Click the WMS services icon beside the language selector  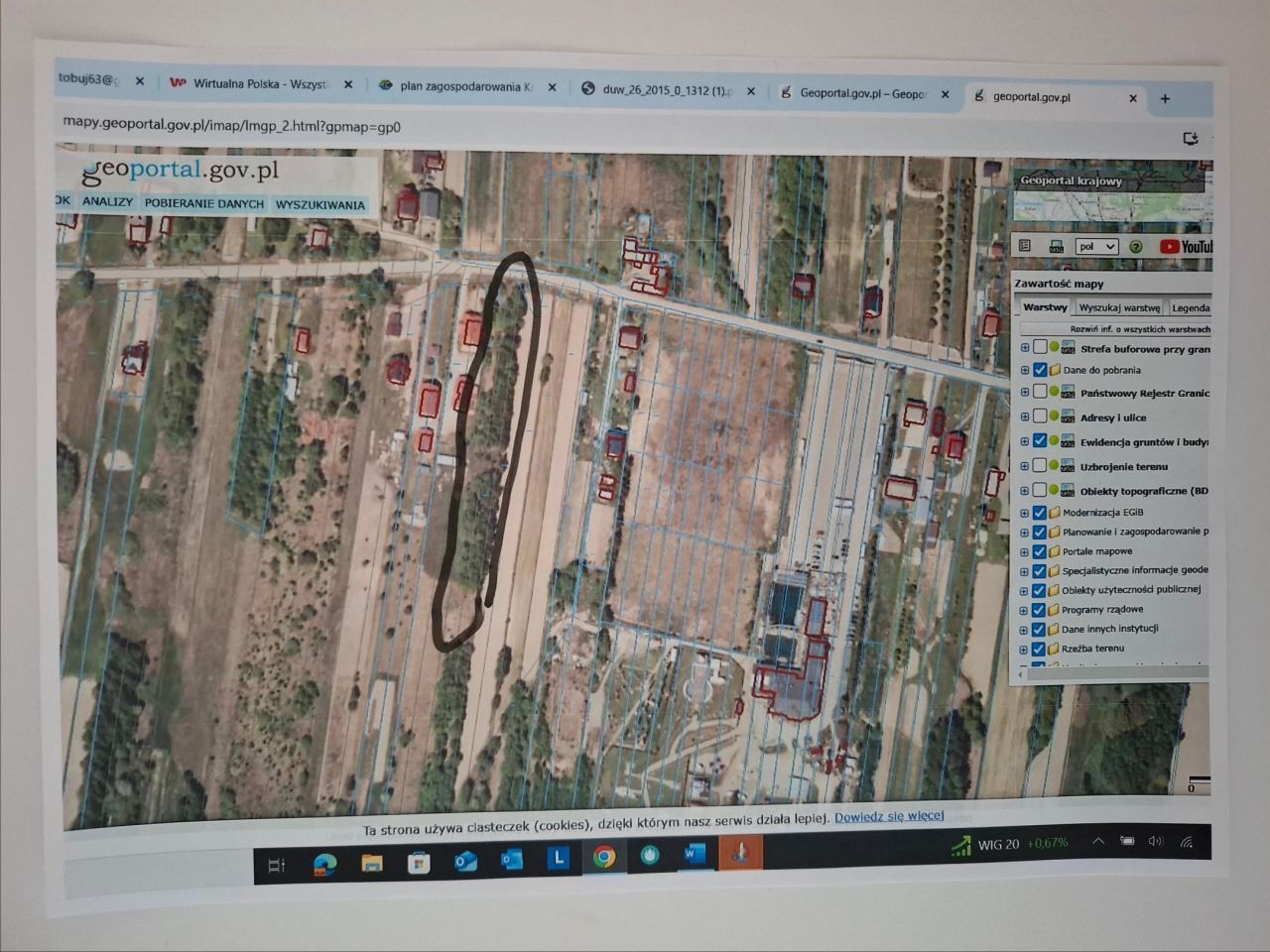pos(1057,247)
